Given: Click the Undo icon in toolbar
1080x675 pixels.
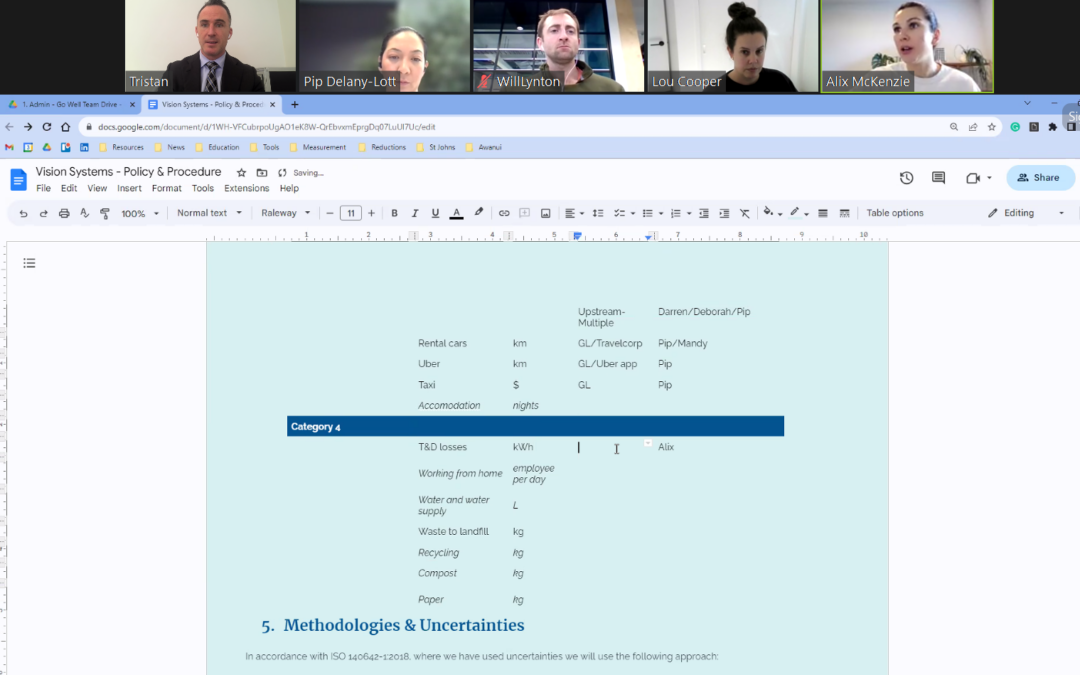Looking at the screenshot, I should pos(23,213).
